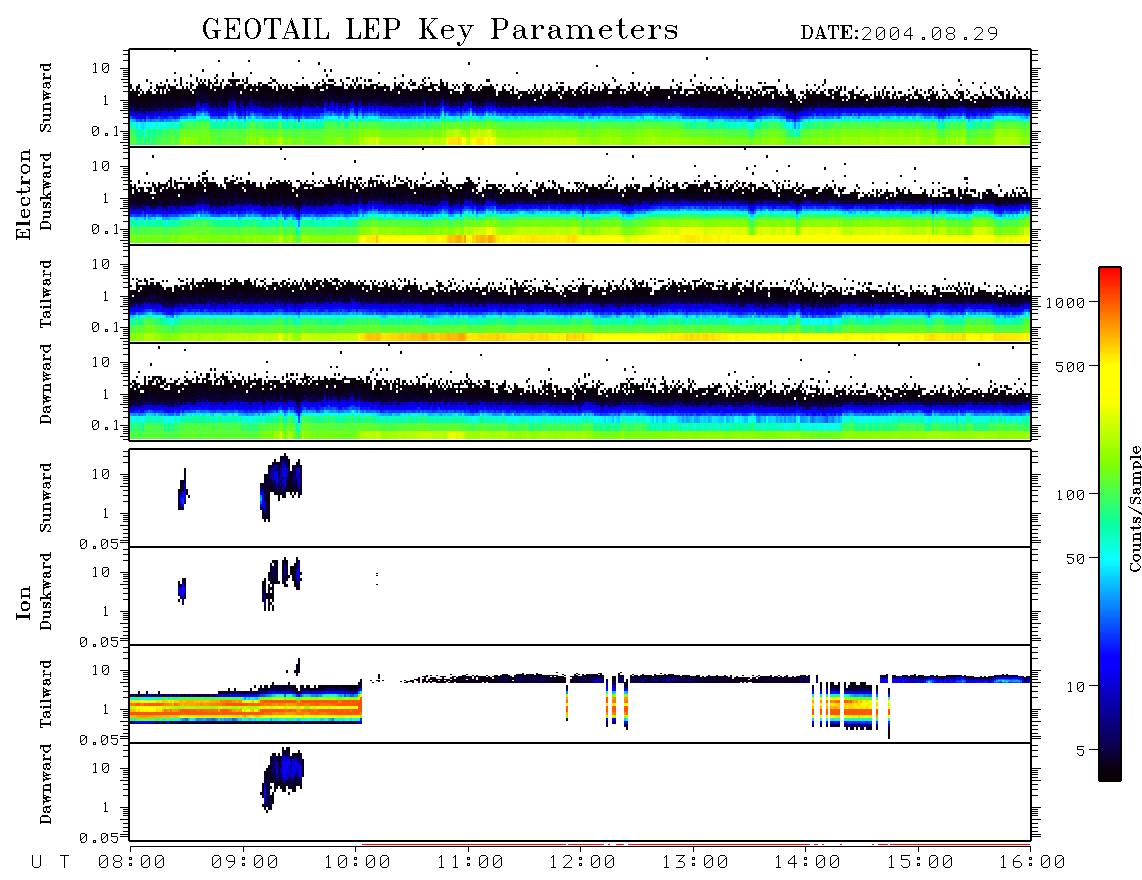1142x880 pixels.
Task: Click the Electron Duskward spectrogram panel
Action: pyautogui.click(x=580, y=195)
